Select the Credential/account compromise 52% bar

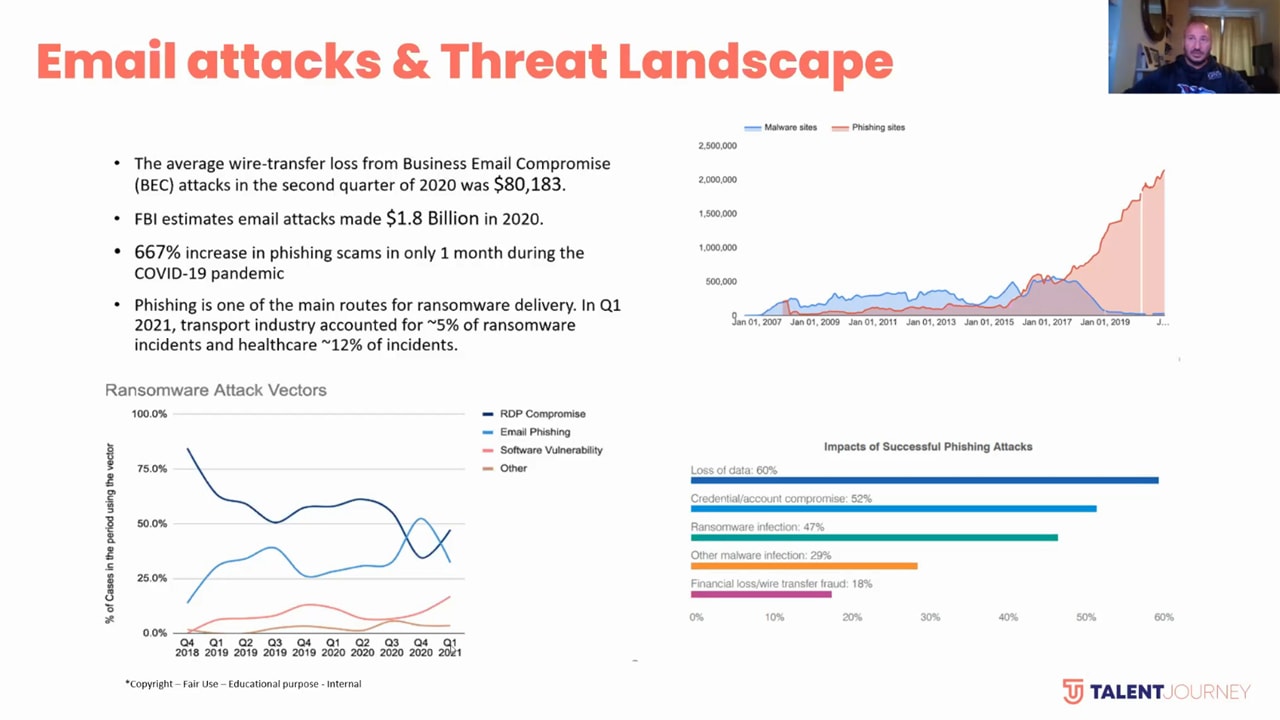coord(893,509)
